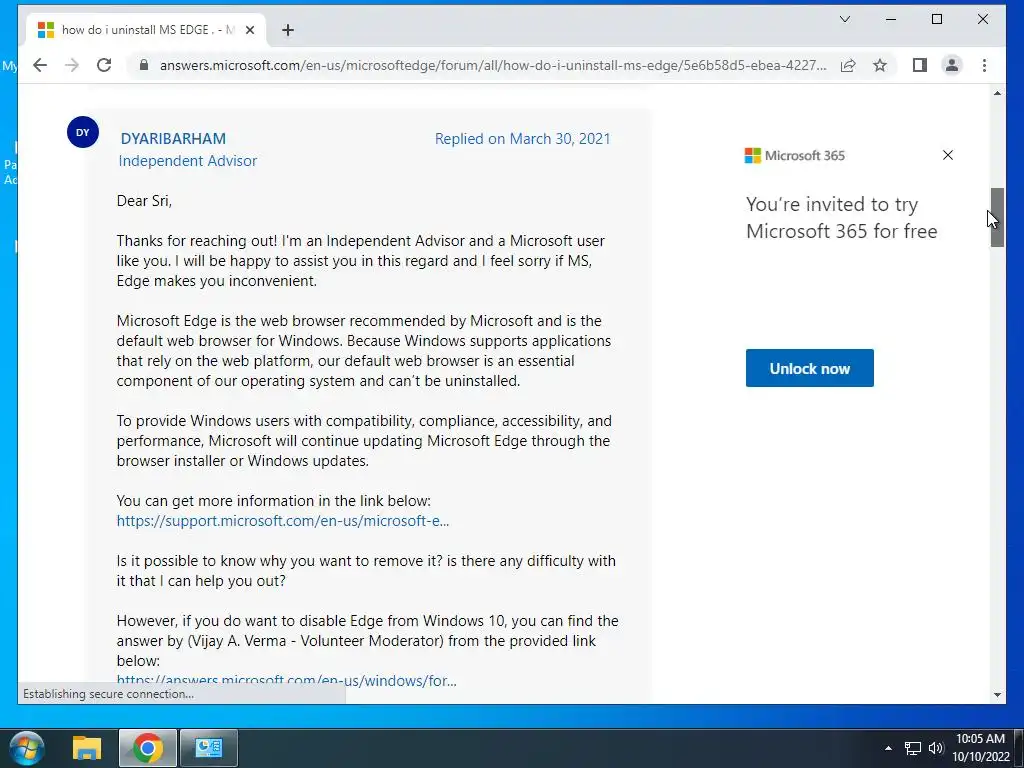This screenshot has height=768, width=1024.
Task: Share this page using the share icon
Action: pos(848,65)
